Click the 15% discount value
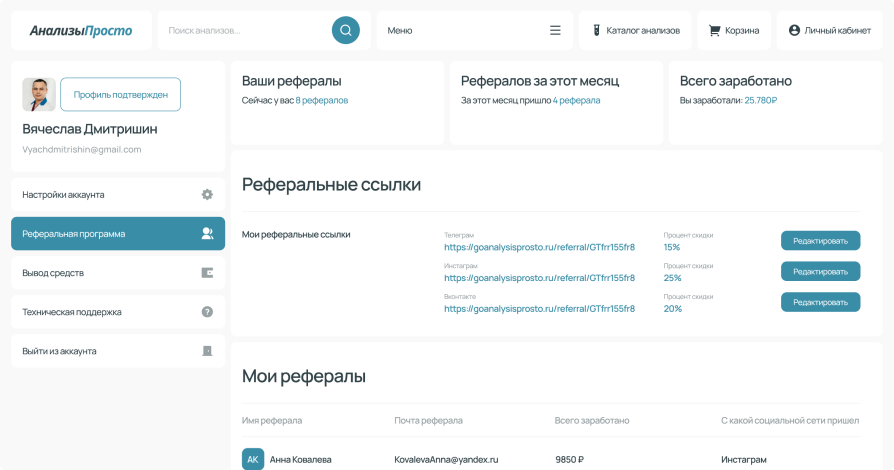 (x=672, y=247)
